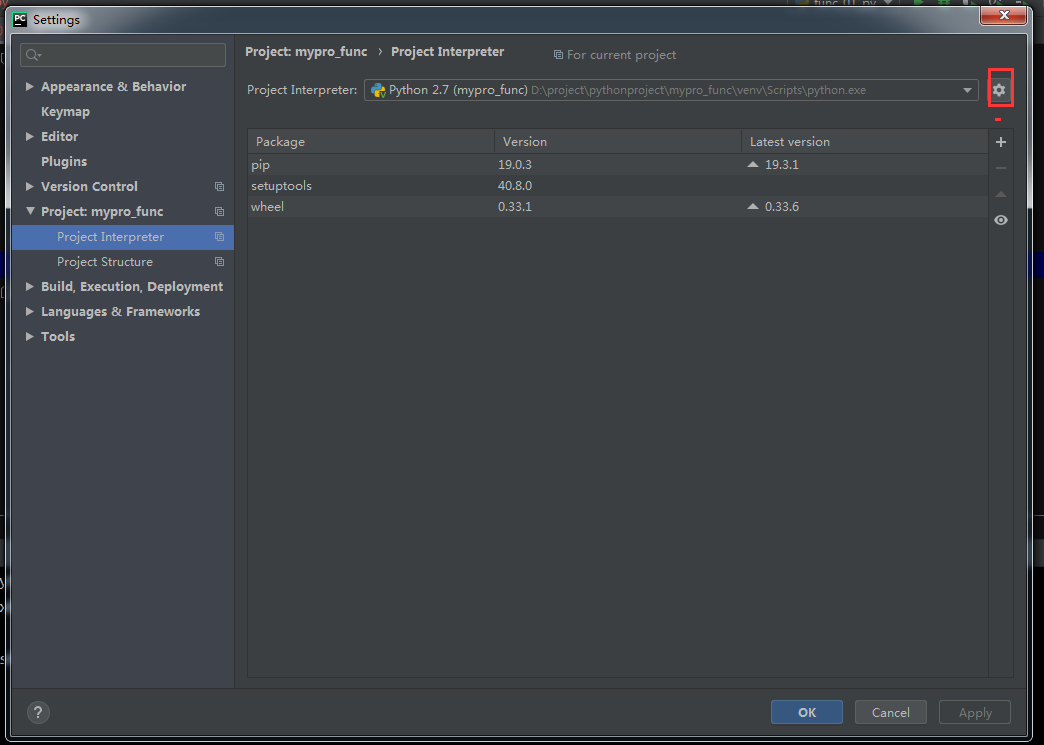This screenshot has height=745, width=1044.
Task: Click the search magnifier icon in settings
Action: (x=33, y=55)
